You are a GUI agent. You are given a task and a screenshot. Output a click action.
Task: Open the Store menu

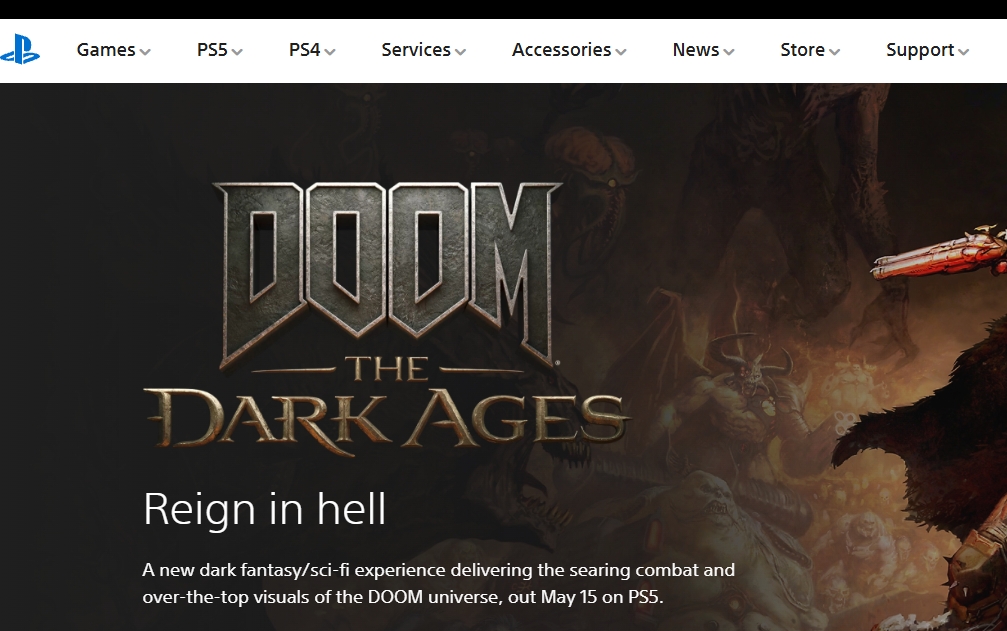coord(810,50)
